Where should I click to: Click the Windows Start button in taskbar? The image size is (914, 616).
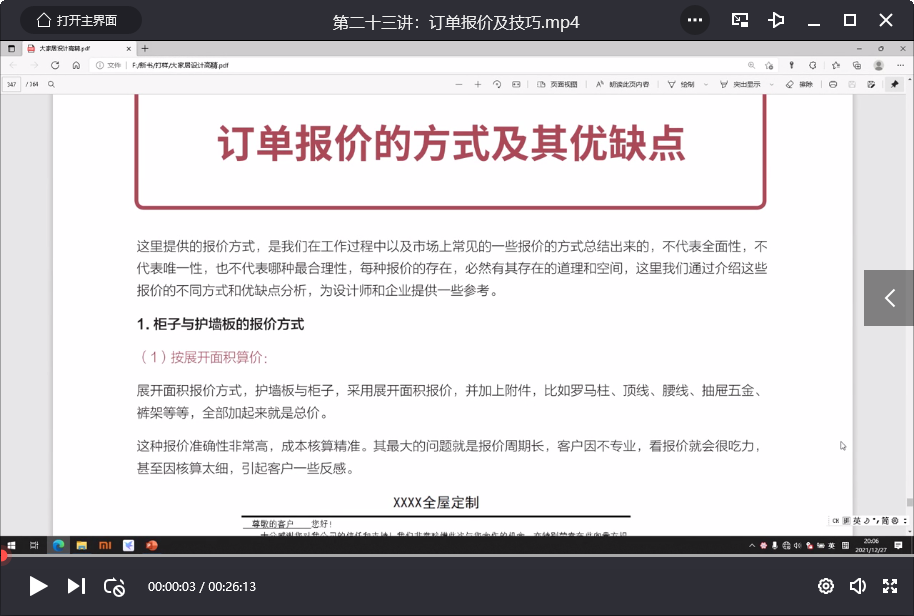click(10, 545)
